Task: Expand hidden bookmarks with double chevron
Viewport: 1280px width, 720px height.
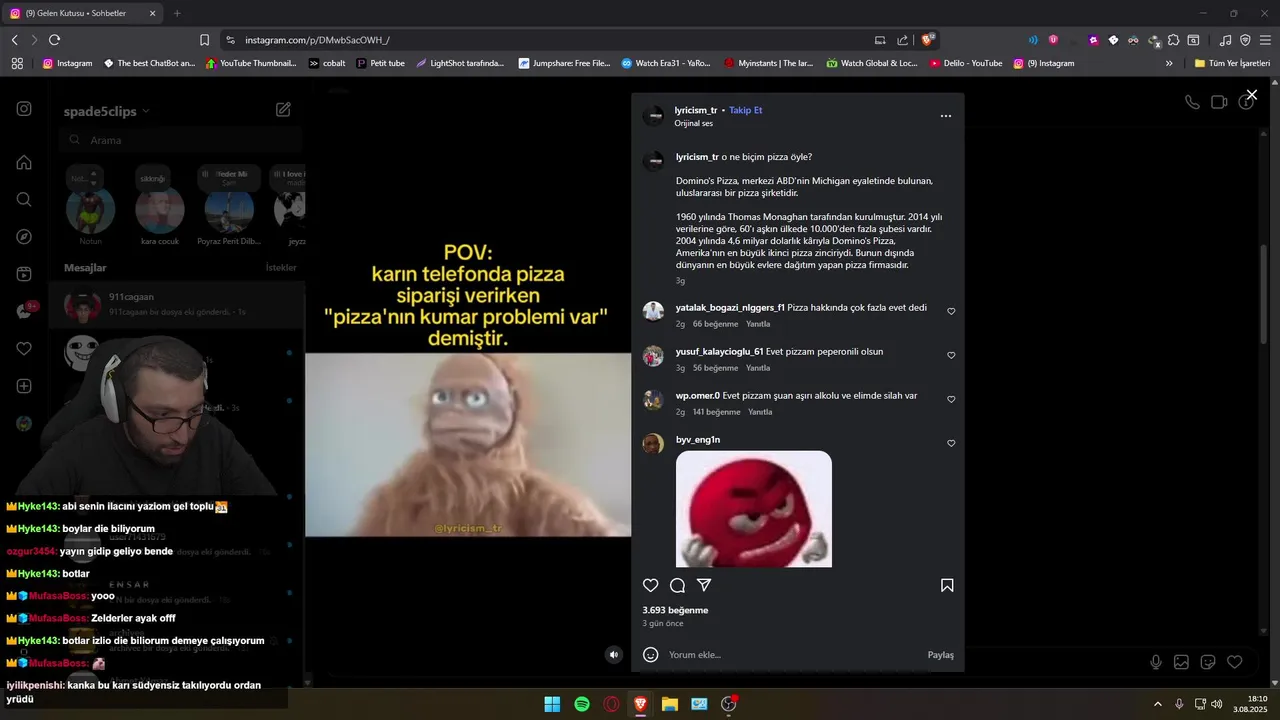Action: (x=1169, y=63)
